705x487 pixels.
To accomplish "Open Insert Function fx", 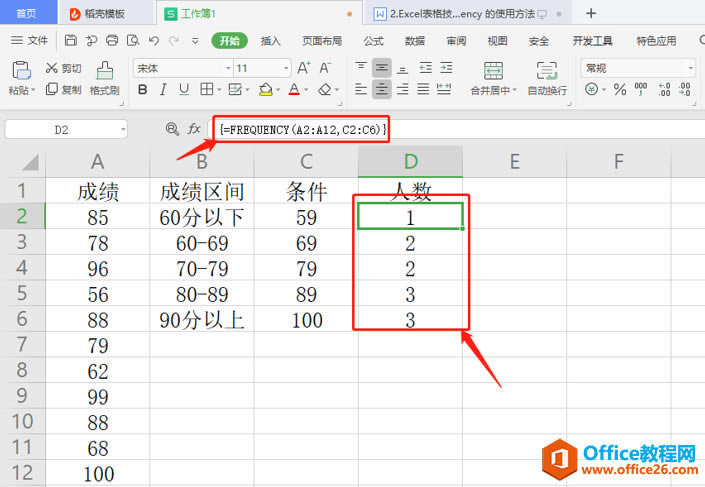I will [x=194, y=130].
